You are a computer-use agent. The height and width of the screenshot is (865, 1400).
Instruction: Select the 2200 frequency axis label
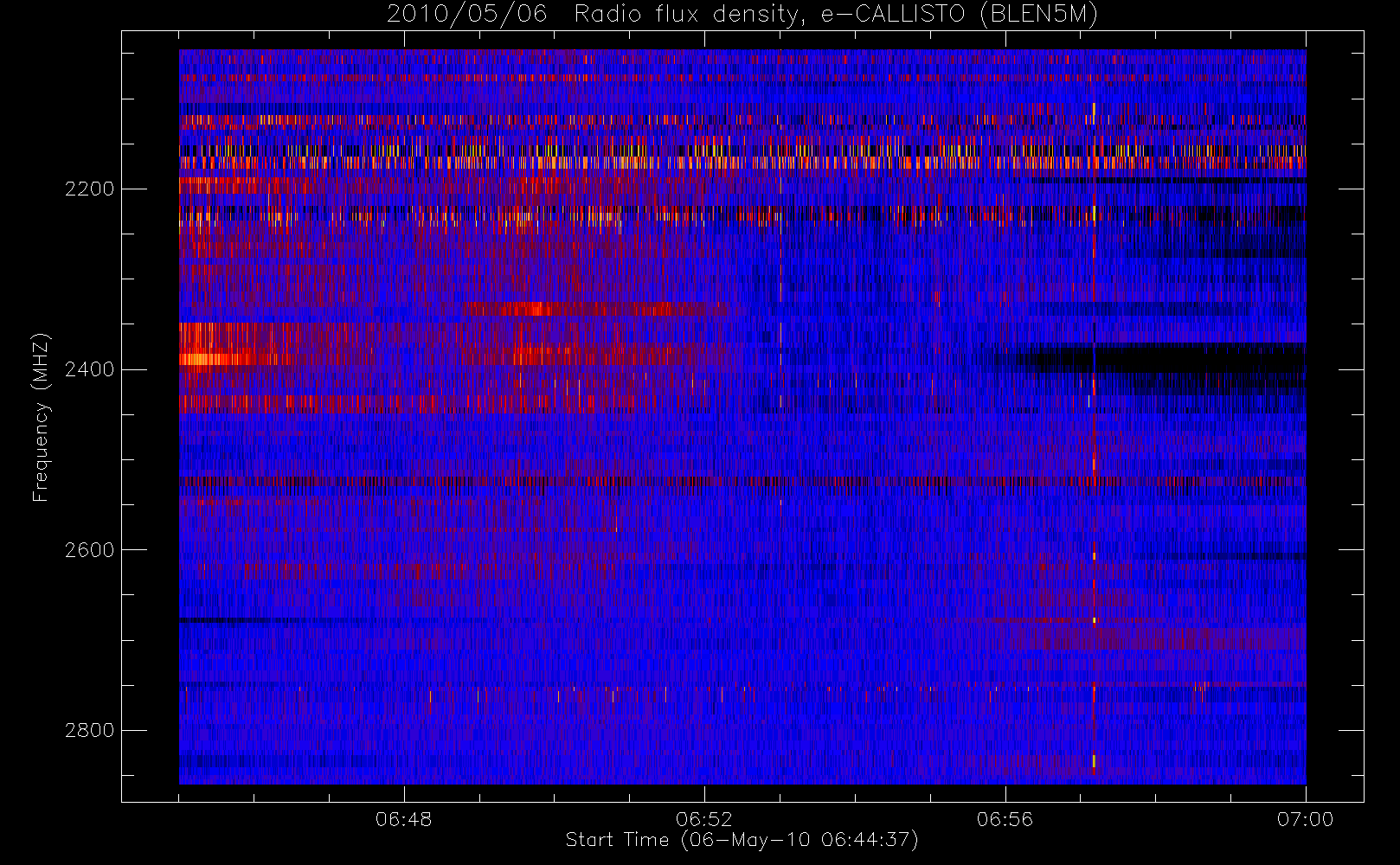coord(89,189)
